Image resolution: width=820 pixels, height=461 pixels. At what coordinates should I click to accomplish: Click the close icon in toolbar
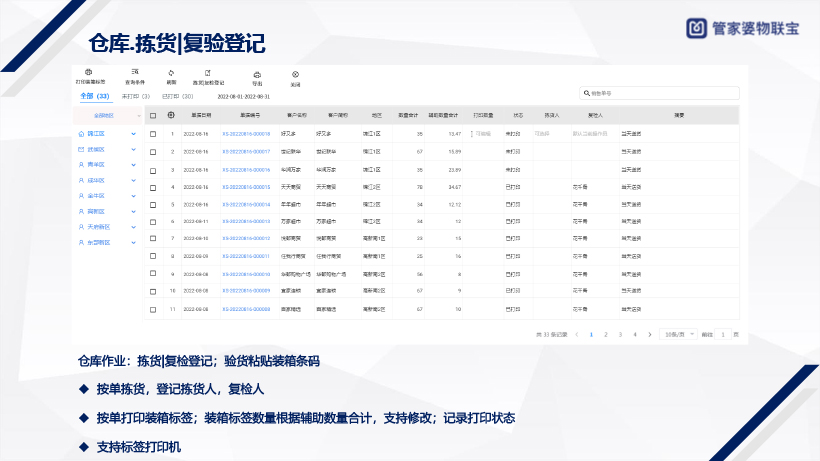pyautogui.click(x=295, y=73)
